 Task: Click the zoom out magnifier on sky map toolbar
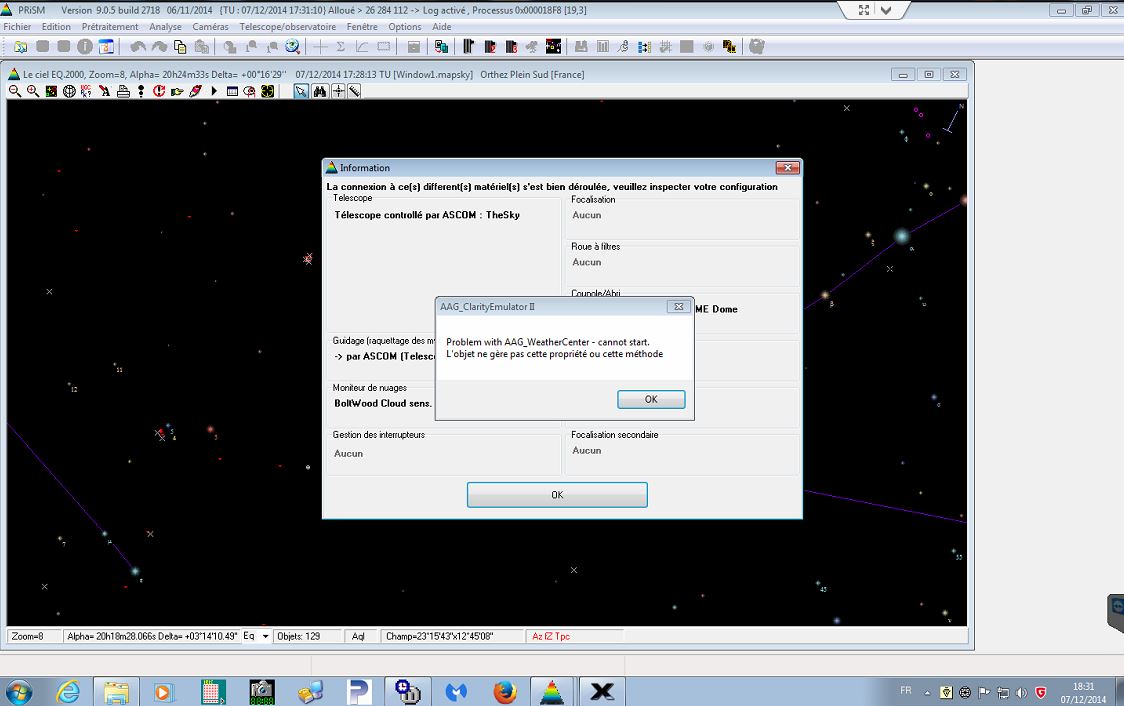coord(15,91)
